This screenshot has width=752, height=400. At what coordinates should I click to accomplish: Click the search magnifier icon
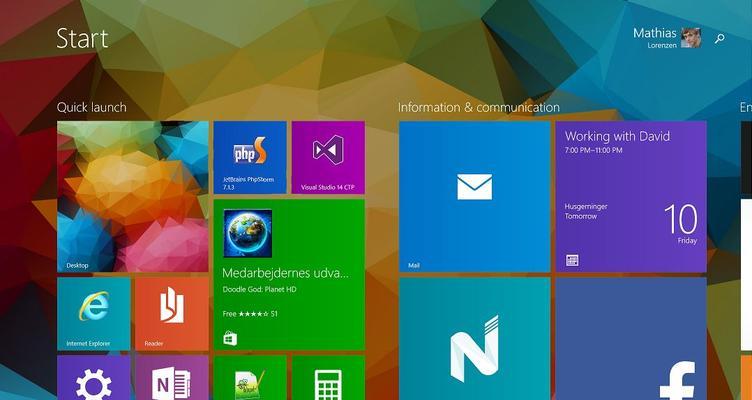coord(719,39)
